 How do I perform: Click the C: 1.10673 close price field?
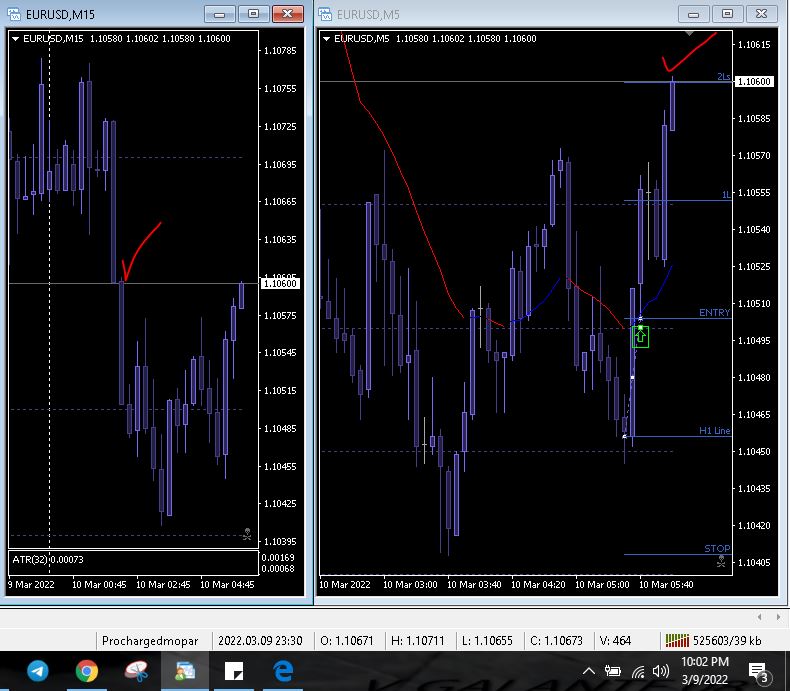tap(557, 641)
